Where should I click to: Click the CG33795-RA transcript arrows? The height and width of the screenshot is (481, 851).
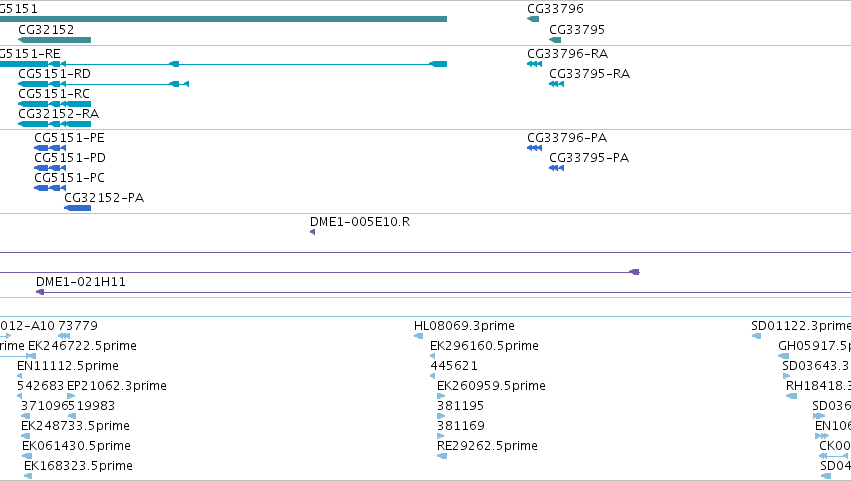tap(556, 84)
